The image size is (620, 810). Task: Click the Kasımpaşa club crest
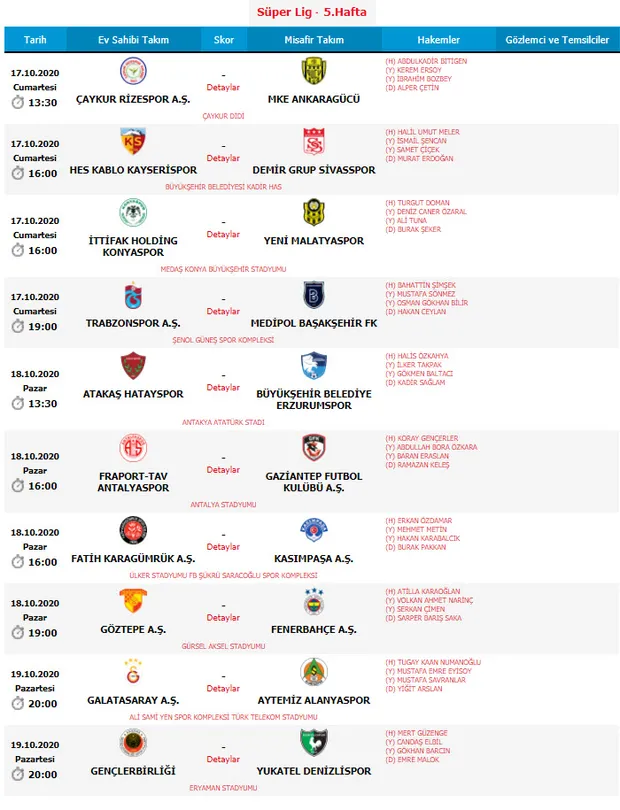tap(313, 531)
